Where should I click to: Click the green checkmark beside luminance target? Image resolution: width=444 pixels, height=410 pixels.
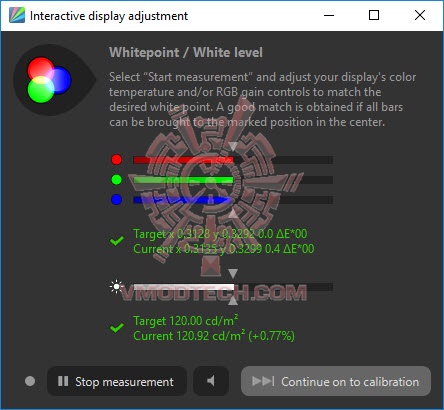(x=117, y=328)
